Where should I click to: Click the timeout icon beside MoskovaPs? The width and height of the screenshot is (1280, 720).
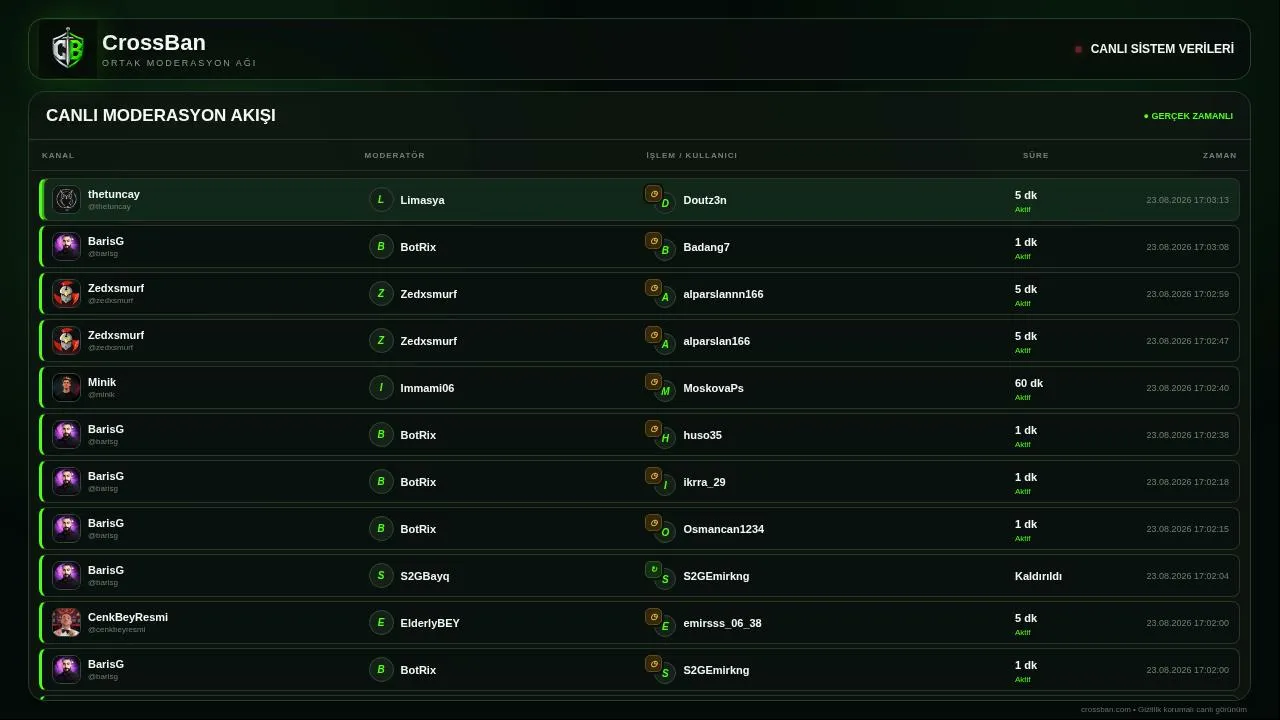click(653, 382)
